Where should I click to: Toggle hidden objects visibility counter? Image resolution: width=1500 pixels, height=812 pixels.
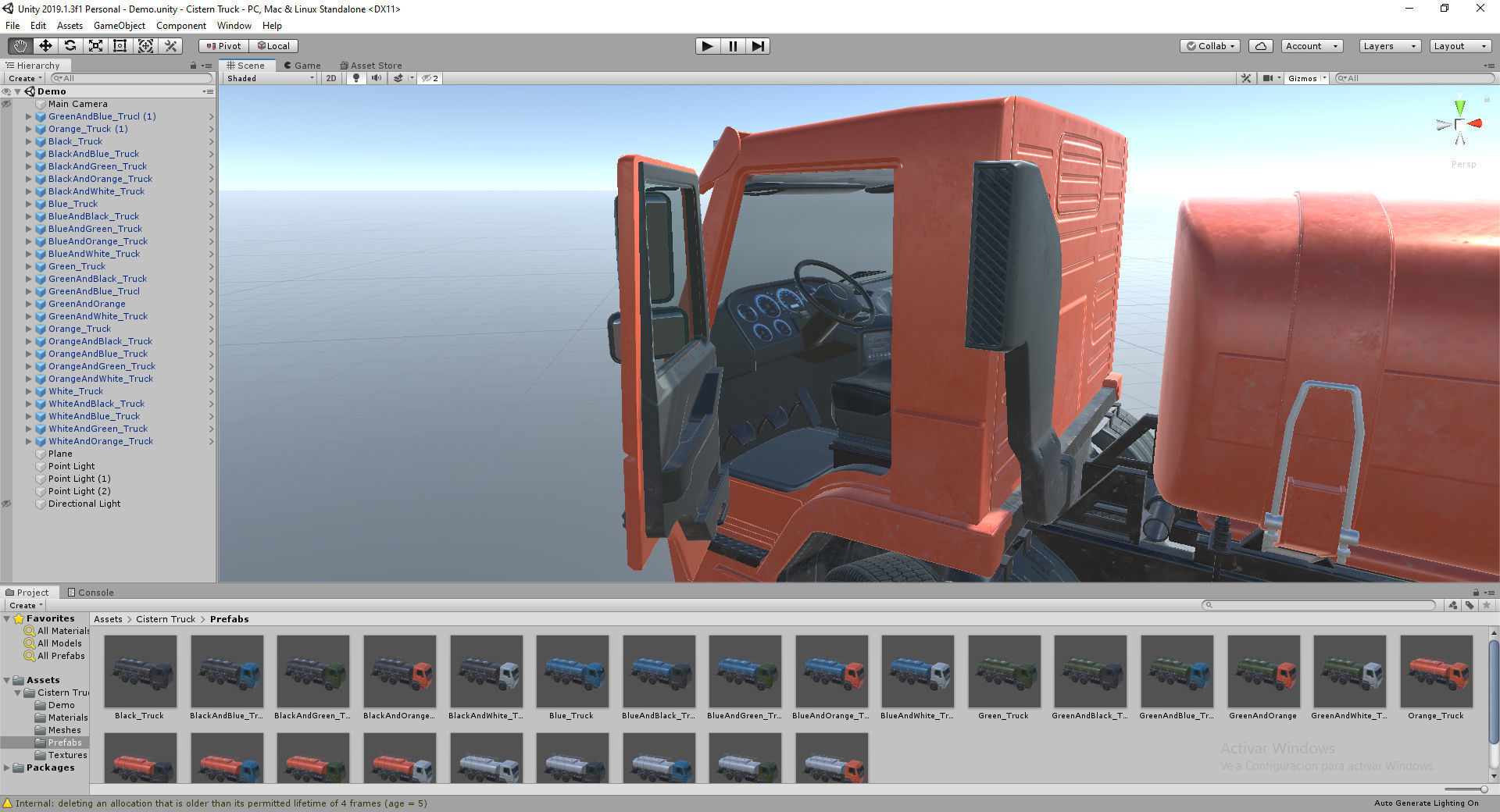pos(430,78)
